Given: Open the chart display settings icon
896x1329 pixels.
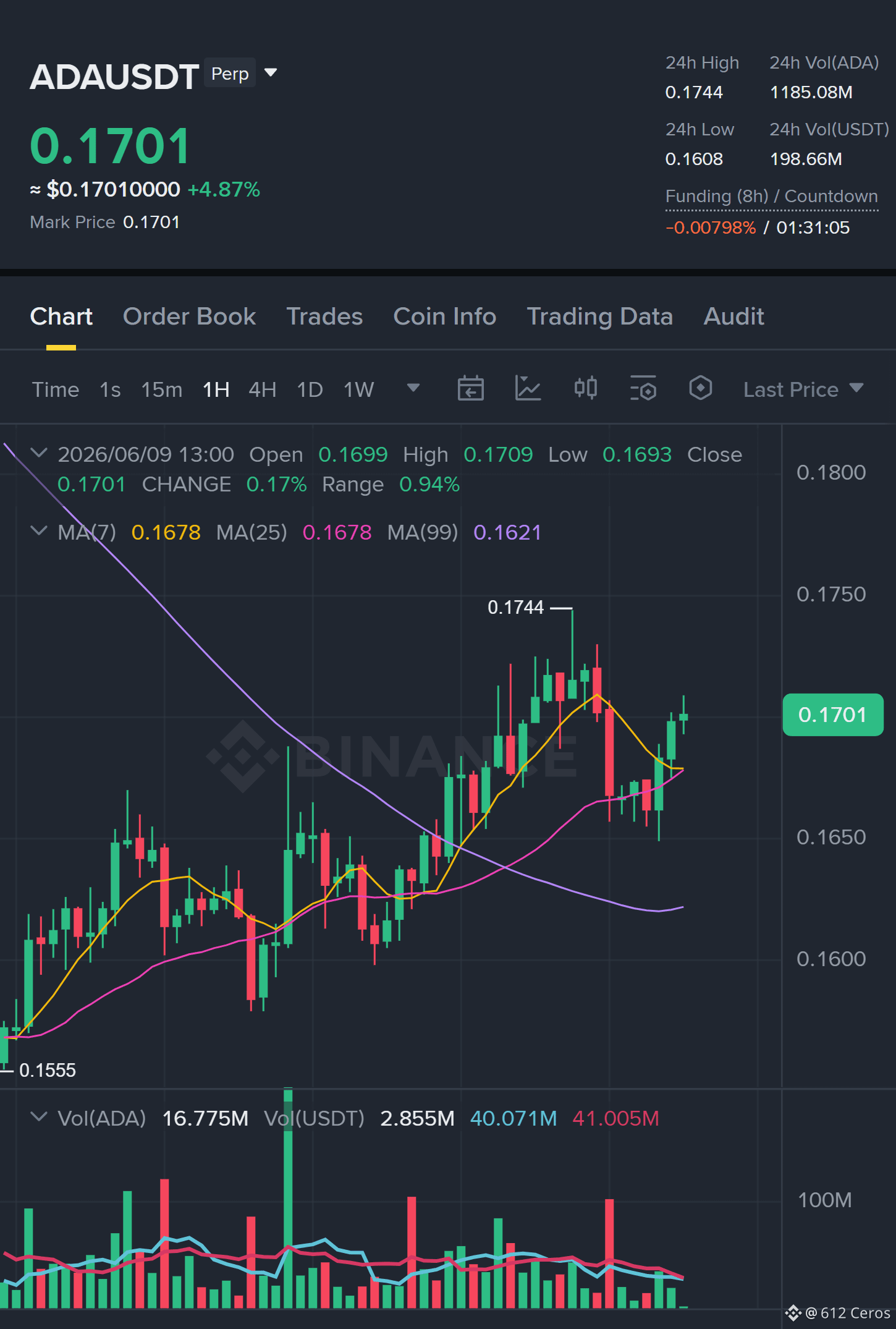Looking at the screenshot, I should pos(643,389).
